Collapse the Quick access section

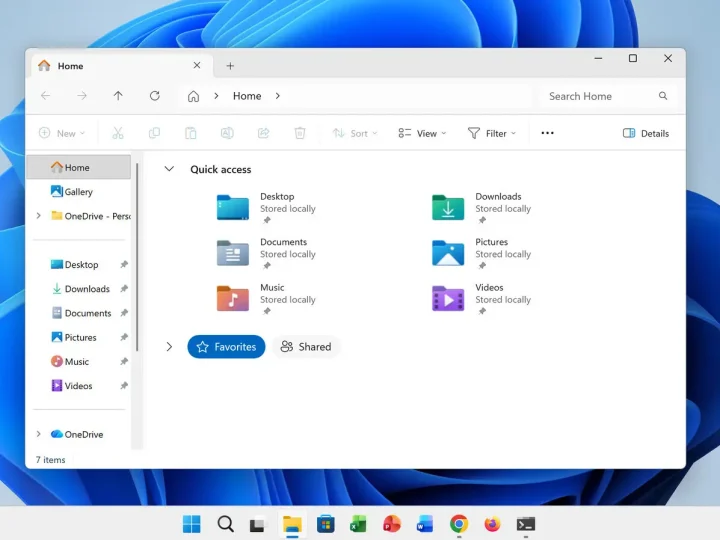(x=169, y=169)
